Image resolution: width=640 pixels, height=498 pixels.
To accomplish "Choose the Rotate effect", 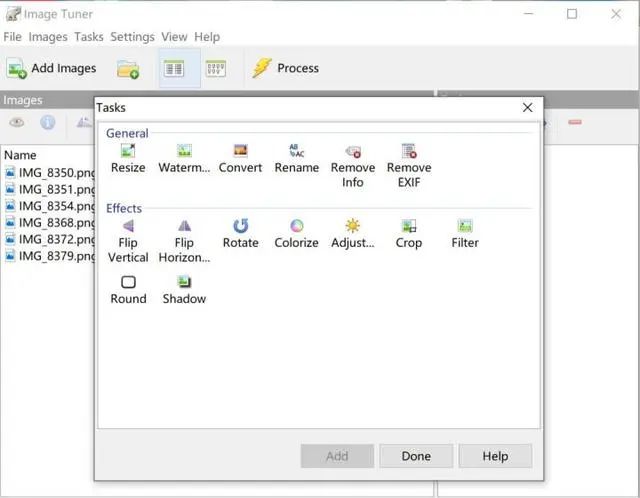I will (240, 234).
